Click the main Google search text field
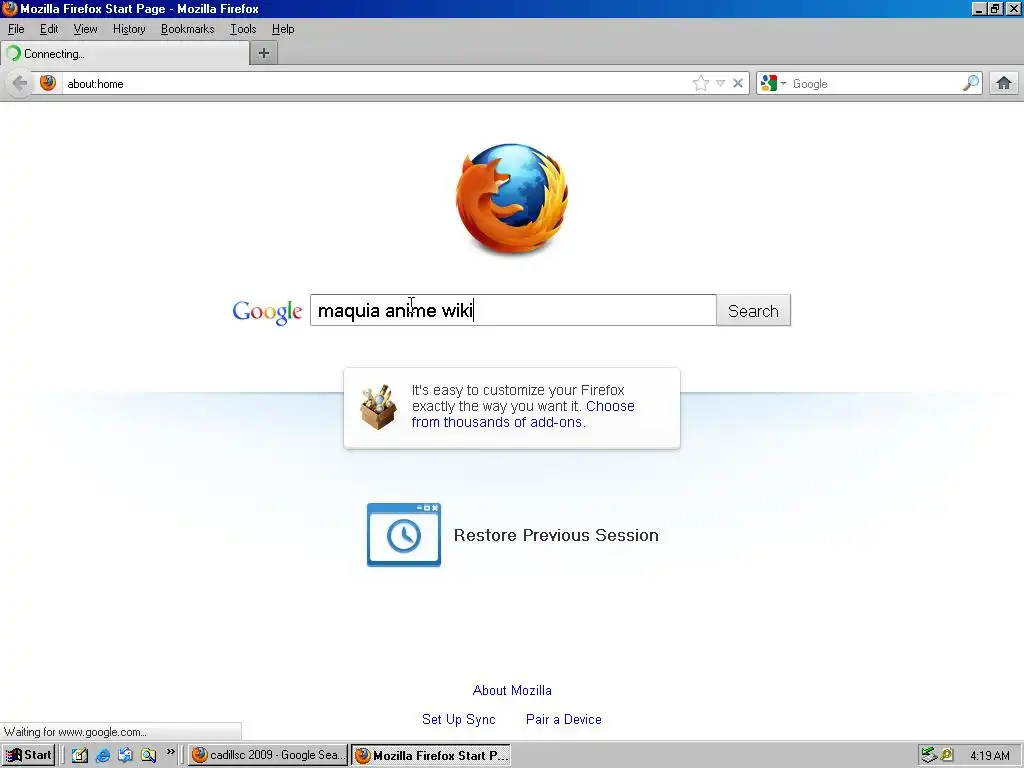The width and height of the screenshot is (1024, 768). pos(513,310)
